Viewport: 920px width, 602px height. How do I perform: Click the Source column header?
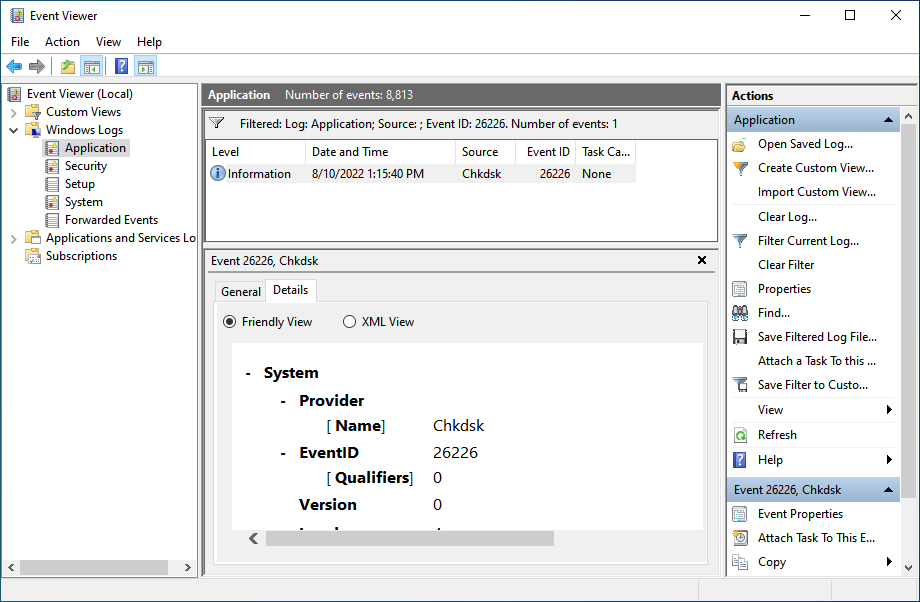pyautogui.click(x=485, y=152)
